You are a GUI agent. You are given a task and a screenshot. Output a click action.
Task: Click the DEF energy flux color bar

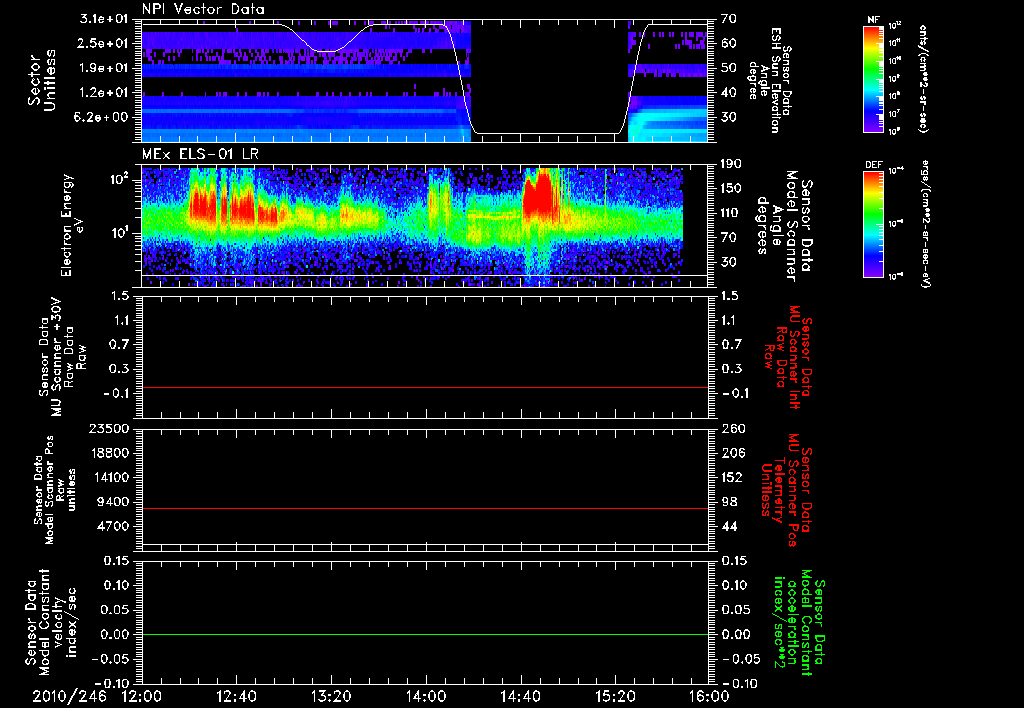point(873,225)
